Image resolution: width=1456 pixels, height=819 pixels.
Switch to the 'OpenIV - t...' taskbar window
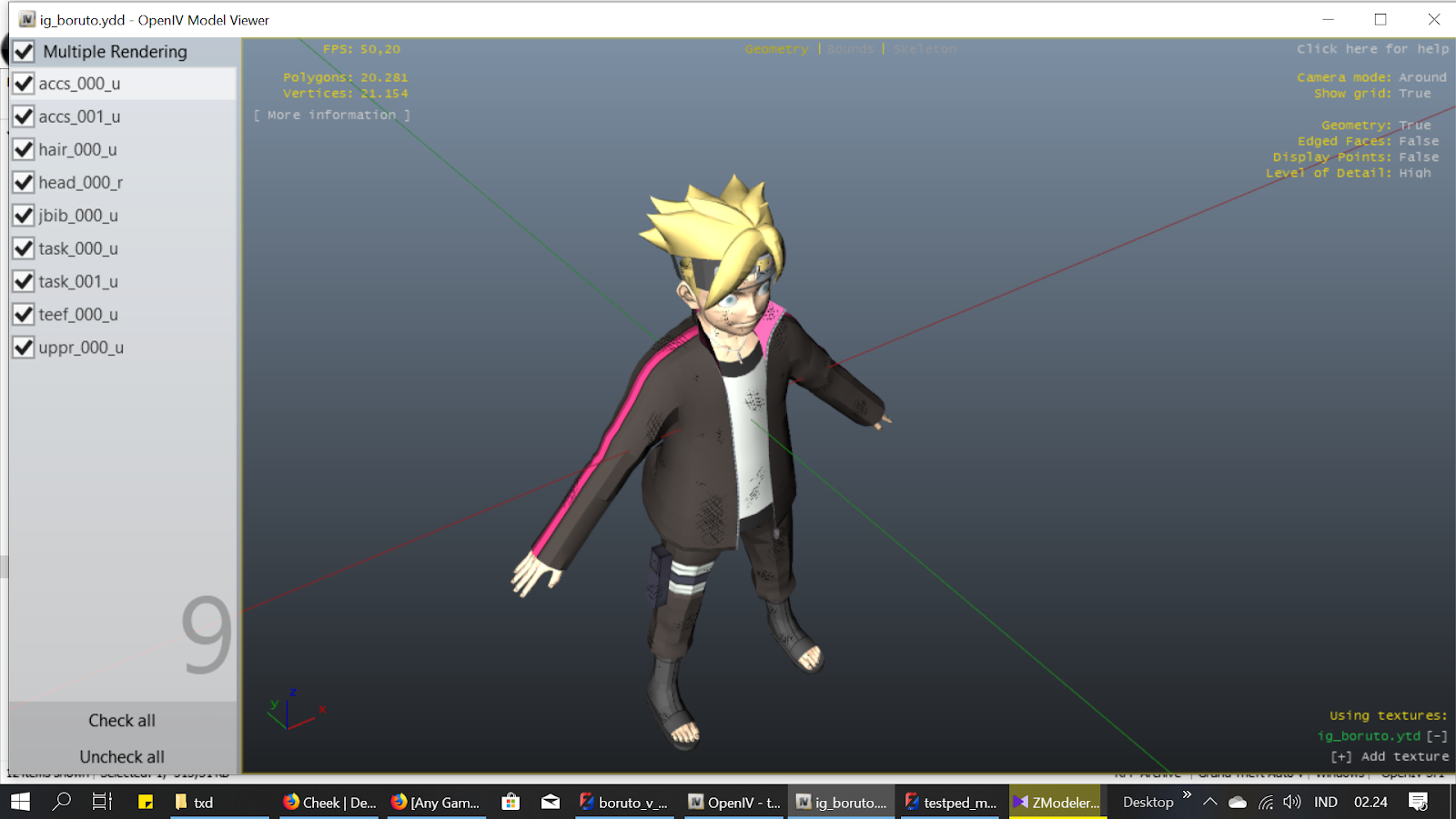(x=733, y=802)
